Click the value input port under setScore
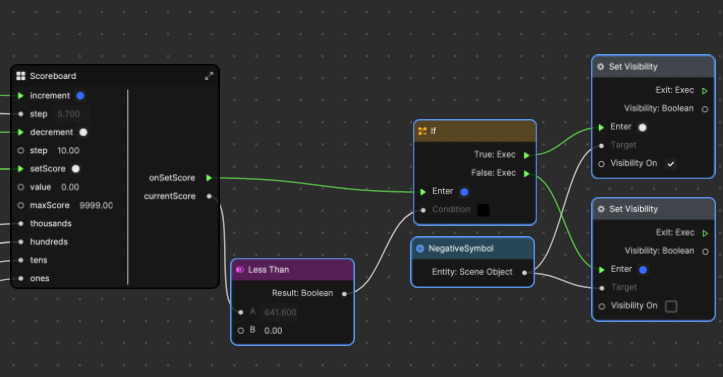Image resolution: width=723 pixels, height=377 pixels. 21,187
